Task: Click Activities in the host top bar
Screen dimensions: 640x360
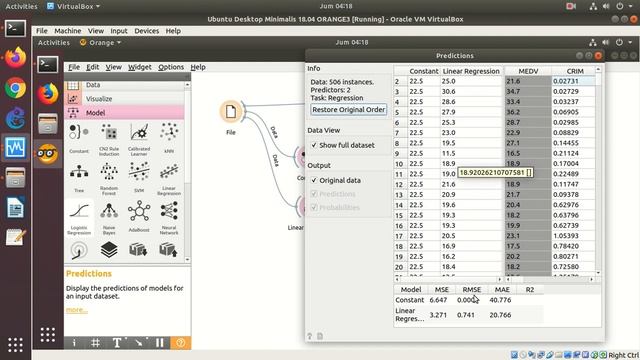Action: (21, 6)
